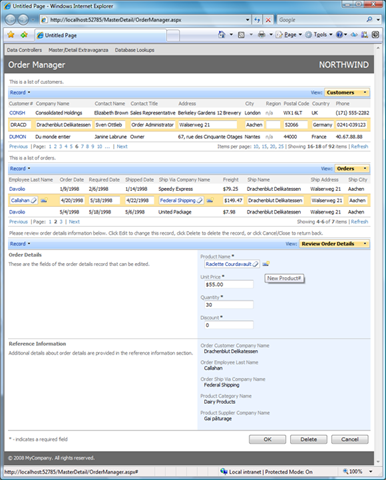386x480 pixels.
Task: Clear the Callahan employee lookup value
Action: (x=34, y=201)
